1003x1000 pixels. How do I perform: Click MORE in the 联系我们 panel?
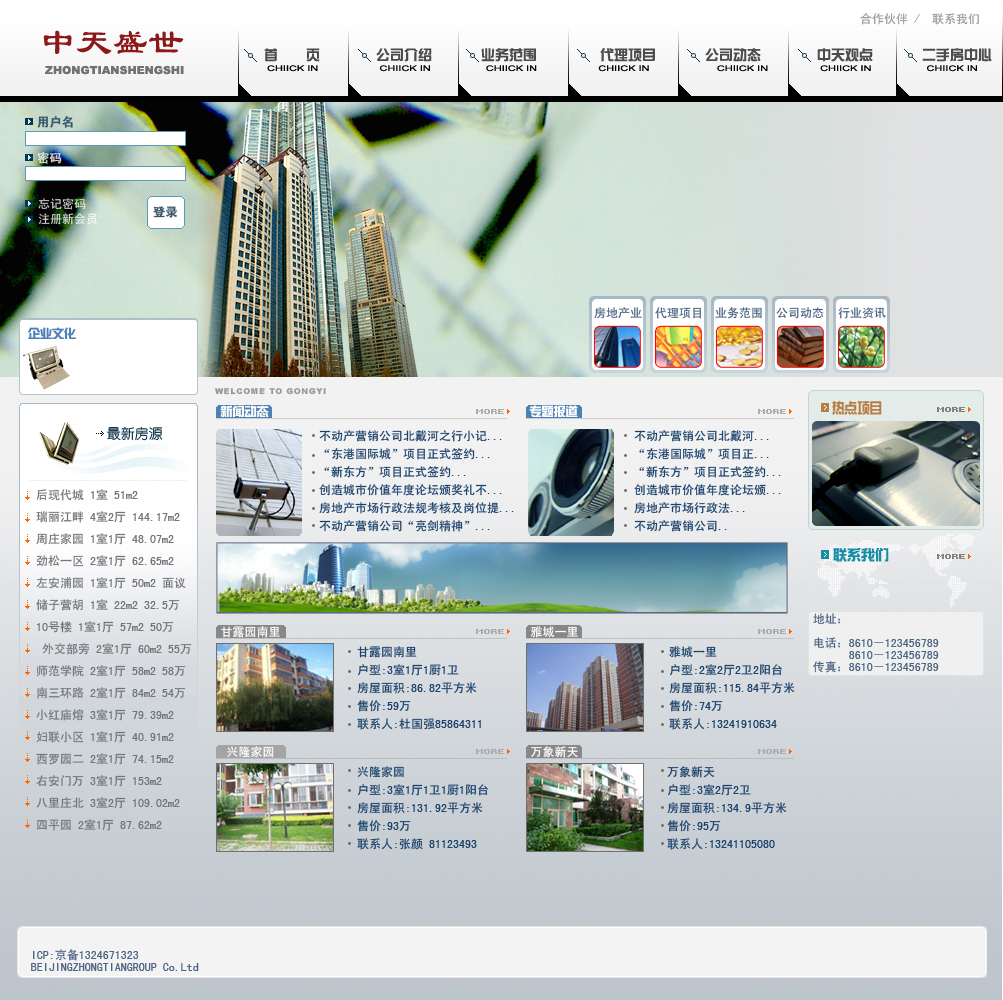[x=954, y=557]
